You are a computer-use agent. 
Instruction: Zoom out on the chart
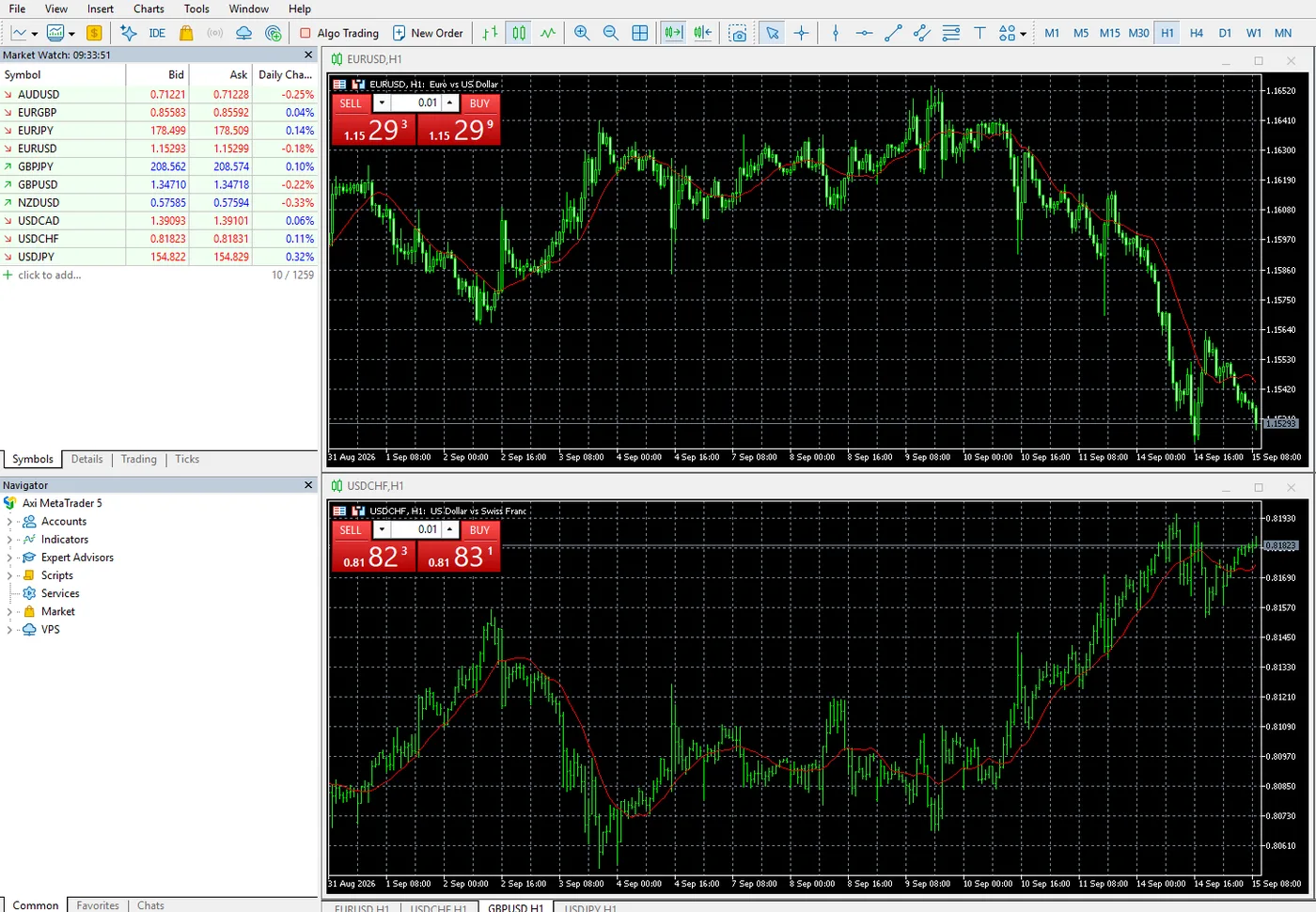(611, 33)
